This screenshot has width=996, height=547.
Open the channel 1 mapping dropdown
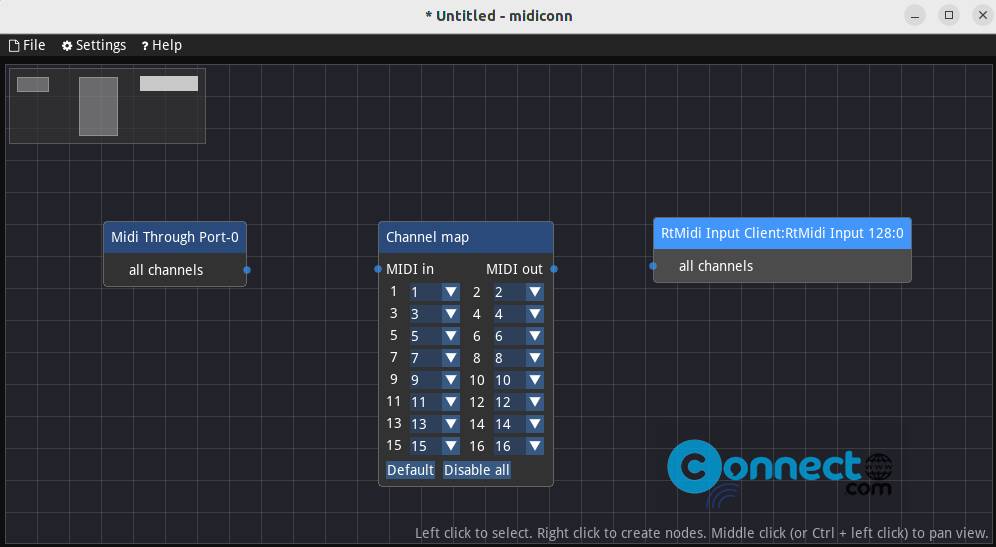(x=434, y=292)
